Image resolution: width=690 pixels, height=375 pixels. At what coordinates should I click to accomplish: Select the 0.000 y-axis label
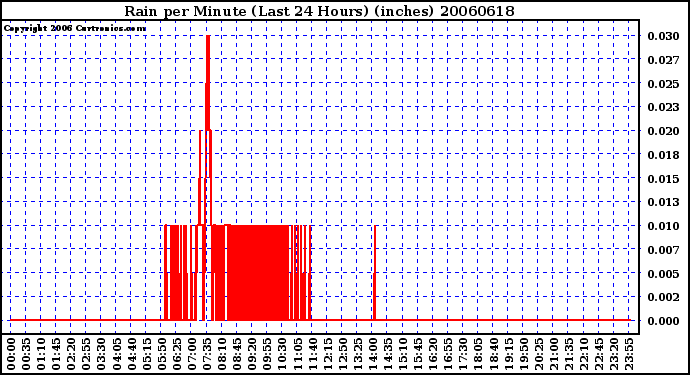tap(663, 321)
